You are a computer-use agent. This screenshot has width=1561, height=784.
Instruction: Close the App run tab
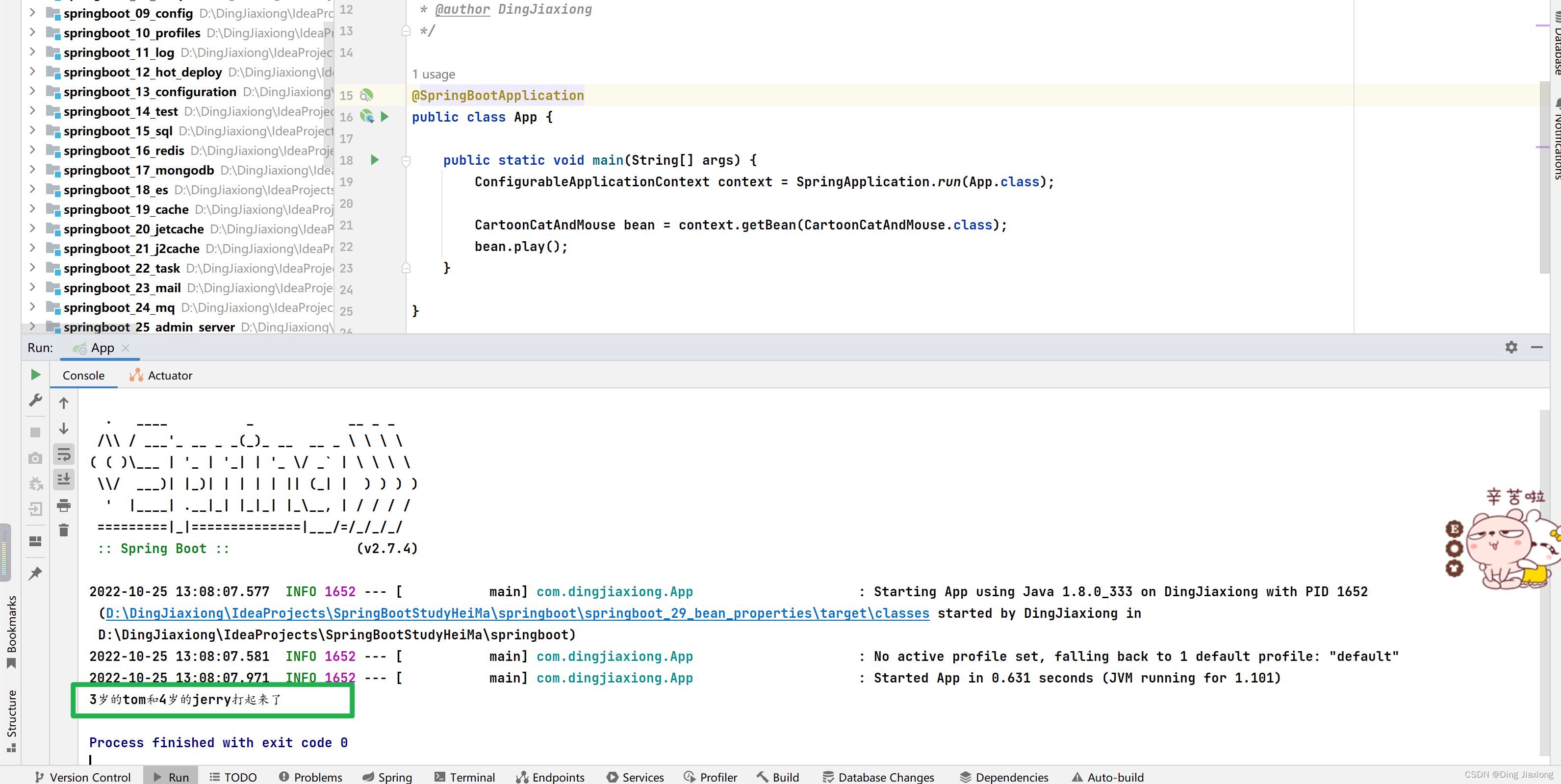coord(126,348)
